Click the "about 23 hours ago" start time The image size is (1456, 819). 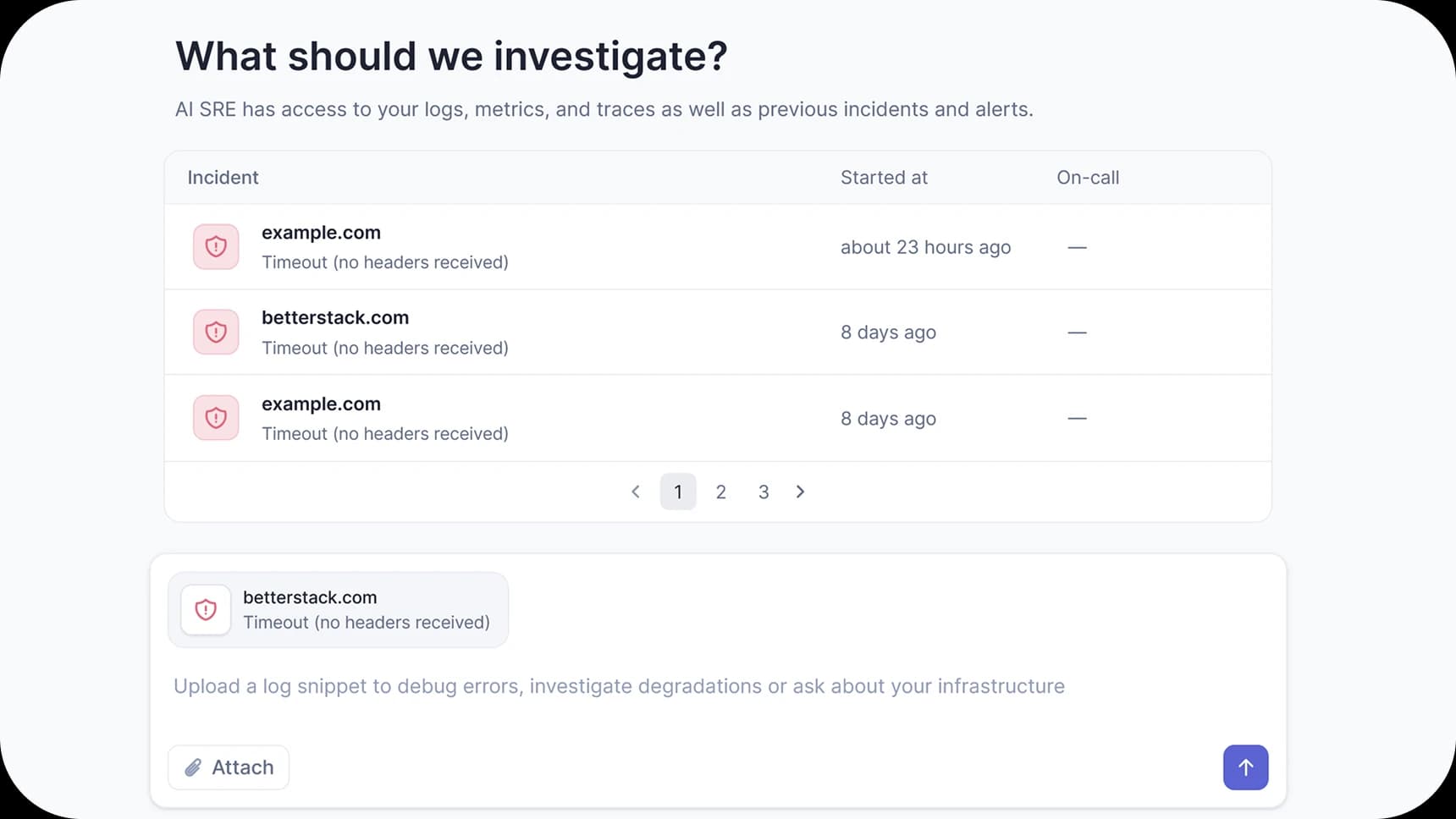pos(925,247)
